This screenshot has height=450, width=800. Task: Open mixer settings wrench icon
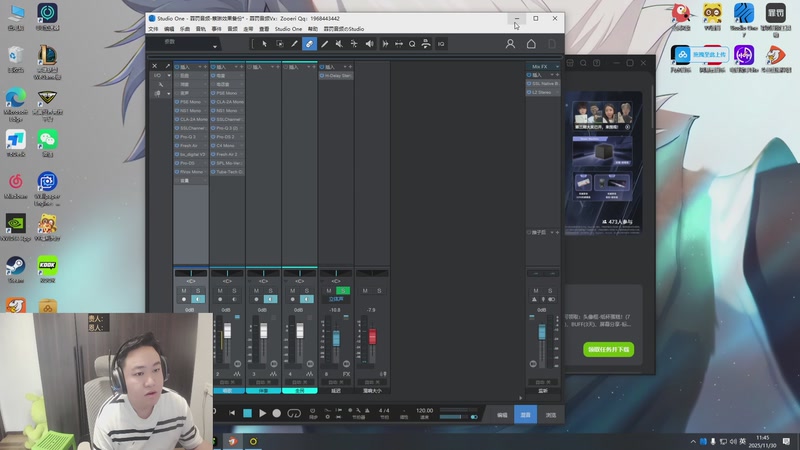tap(160, 84)
